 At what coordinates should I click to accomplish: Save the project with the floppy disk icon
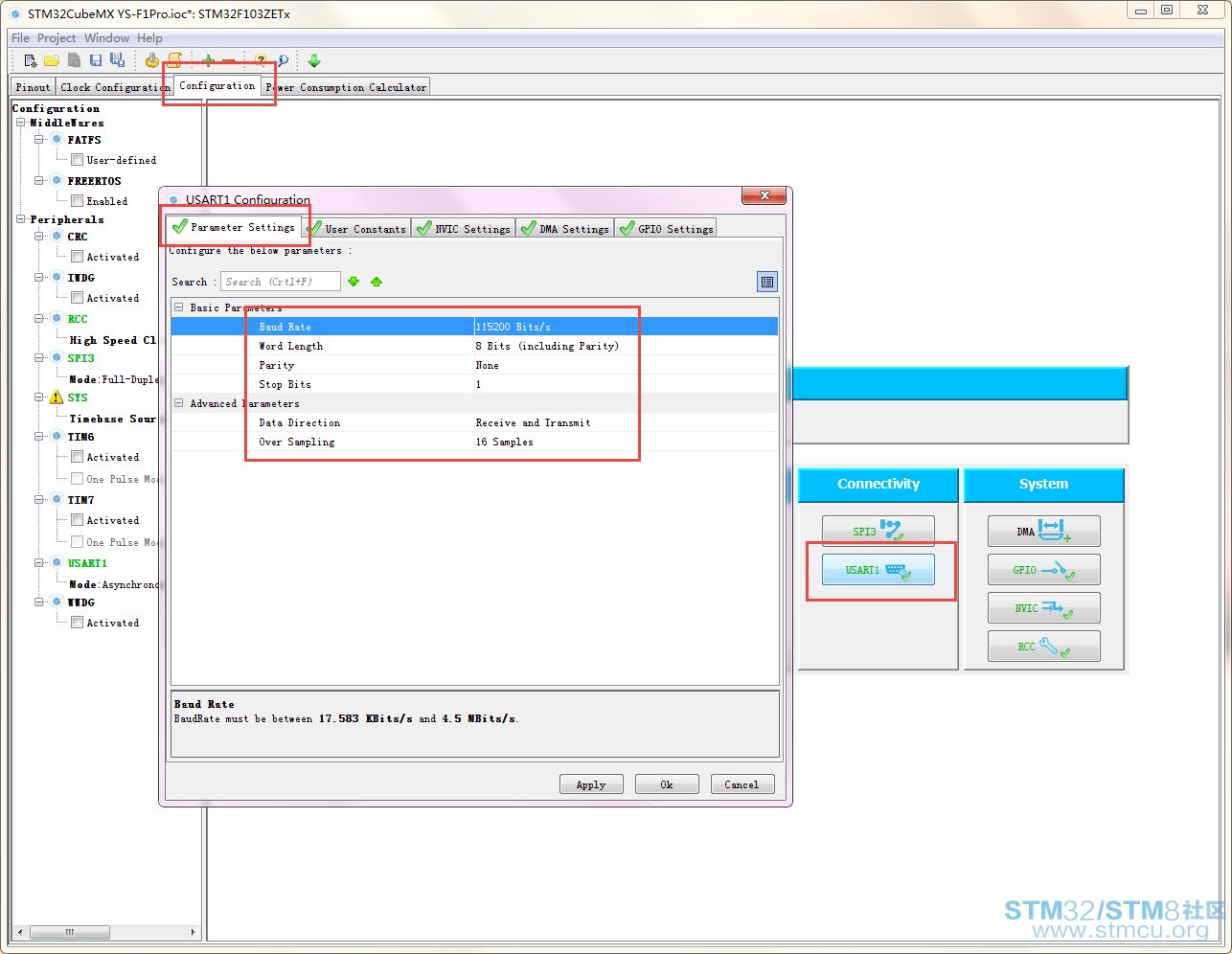coord(96,60)
